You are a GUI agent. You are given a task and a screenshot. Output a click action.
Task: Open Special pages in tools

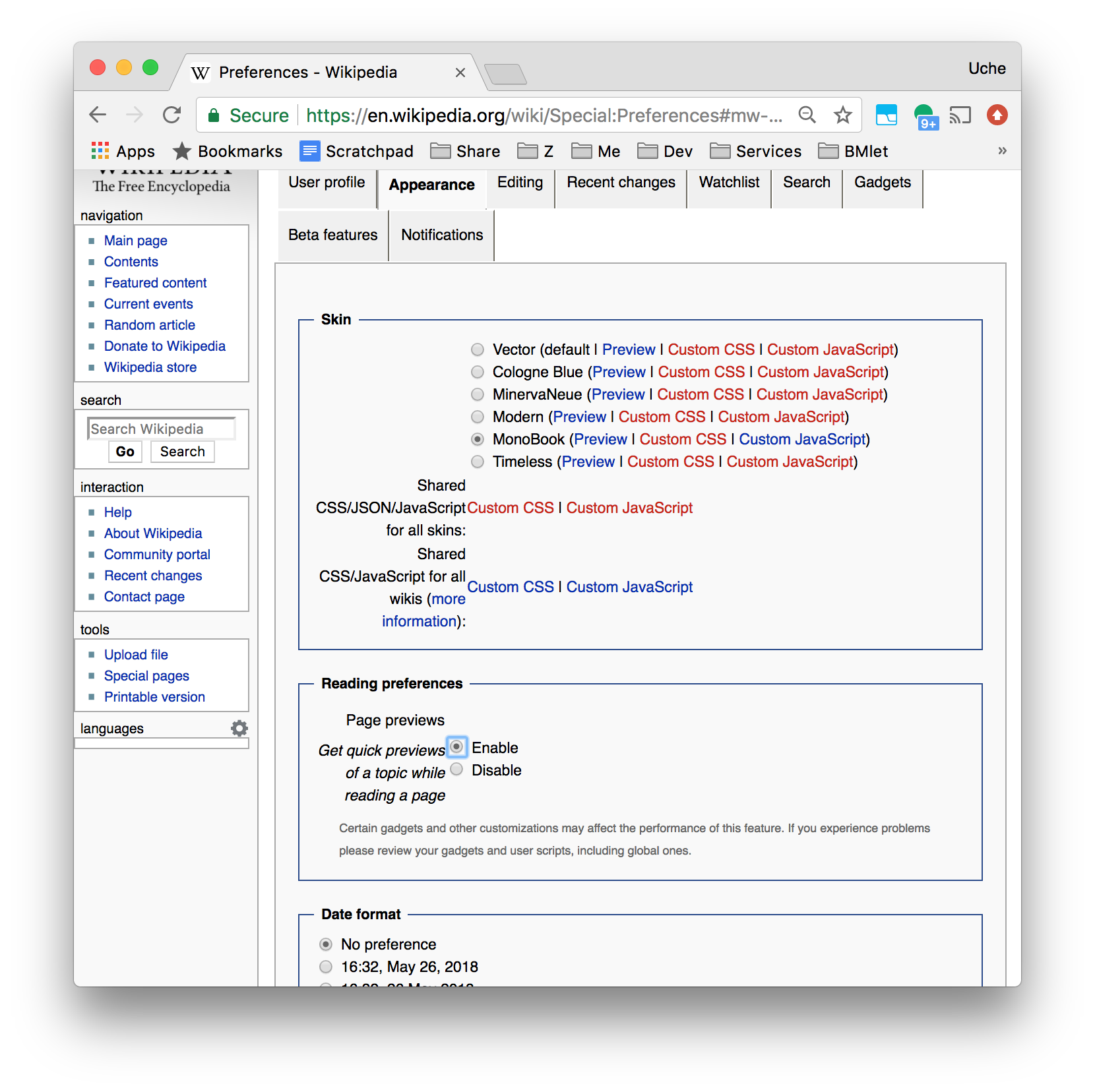click(146, 676)
